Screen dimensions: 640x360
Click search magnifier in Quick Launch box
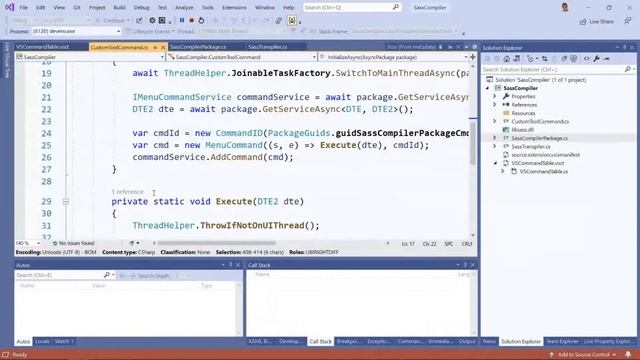click(x=396, y=7)
